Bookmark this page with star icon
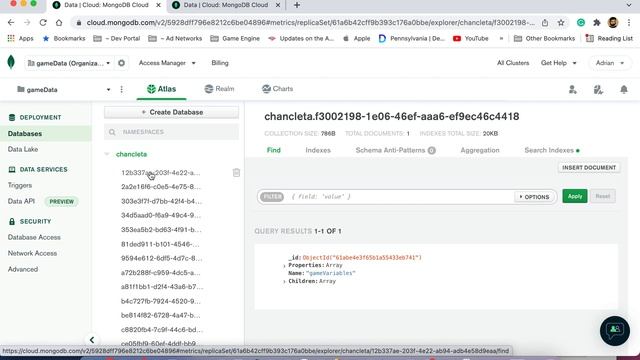The width and height of the screenshot is (640, 360). pos(561,23)
